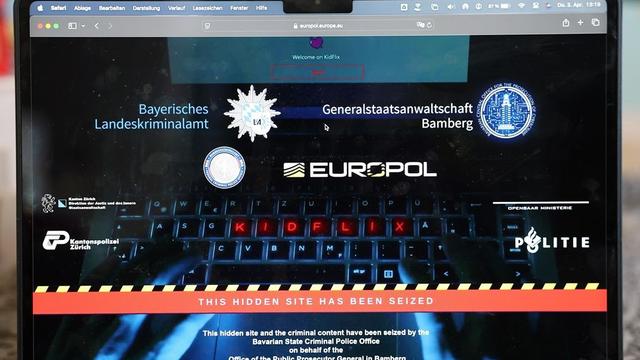Go back to the previous page
640x360 pixels.
97,26
